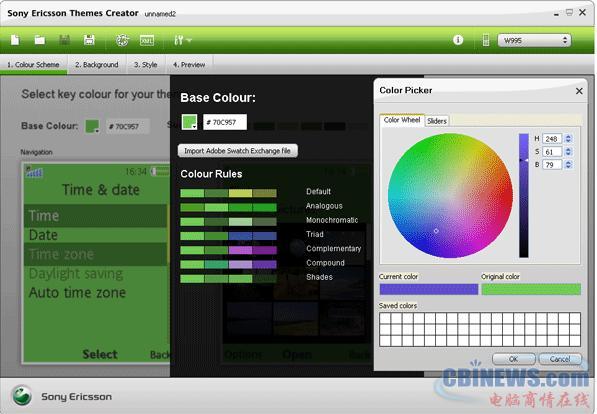Click the Save floppy disk icon
Image resolution: width=597 pixels, height=414 pixels.
pos(89,40)
